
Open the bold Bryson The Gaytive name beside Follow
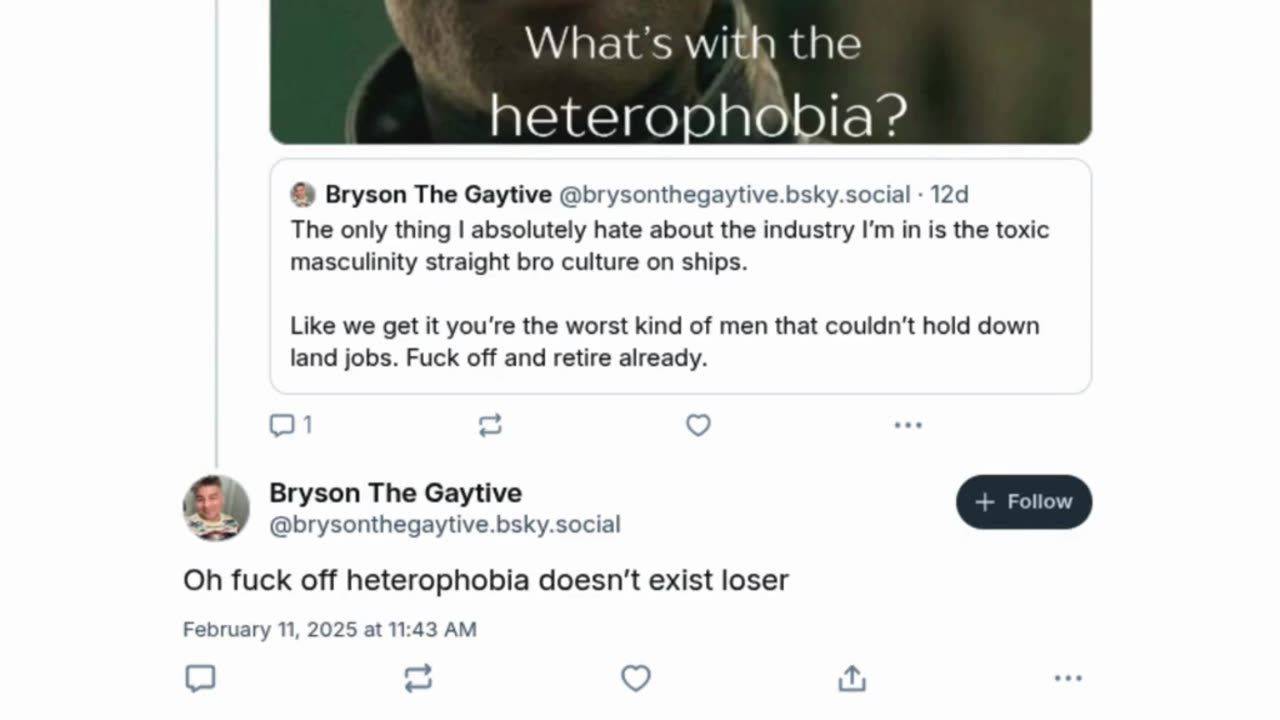(x=395, y=493)
